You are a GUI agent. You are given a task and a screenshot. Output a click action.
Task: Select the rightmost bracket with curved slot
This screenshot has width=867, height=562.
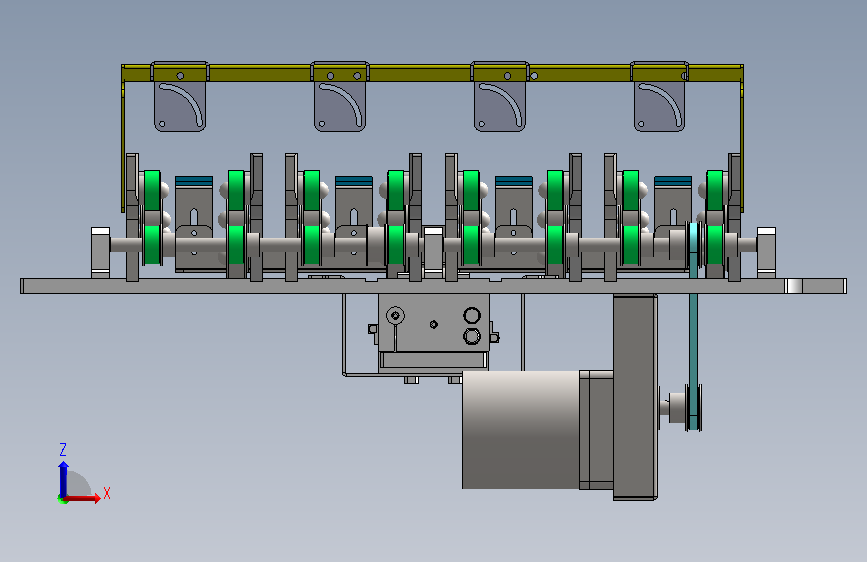[659, 97]
